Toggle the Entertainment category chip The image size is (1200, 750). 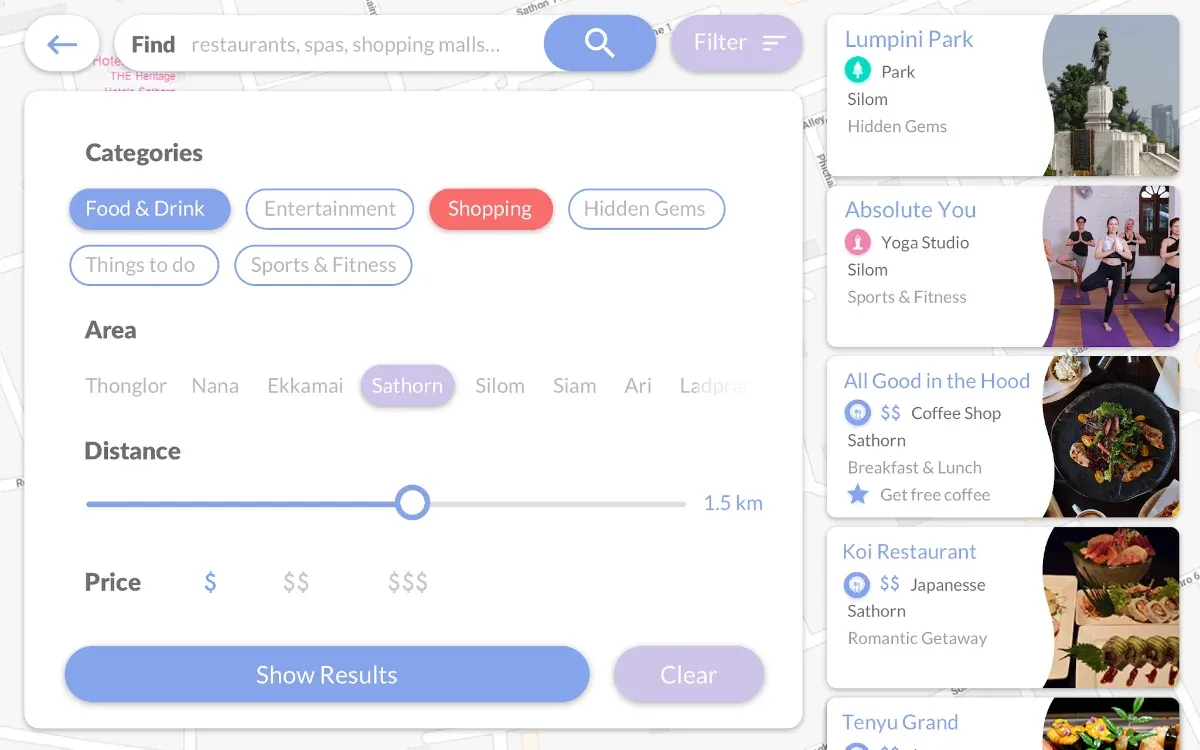pos(330,209)
